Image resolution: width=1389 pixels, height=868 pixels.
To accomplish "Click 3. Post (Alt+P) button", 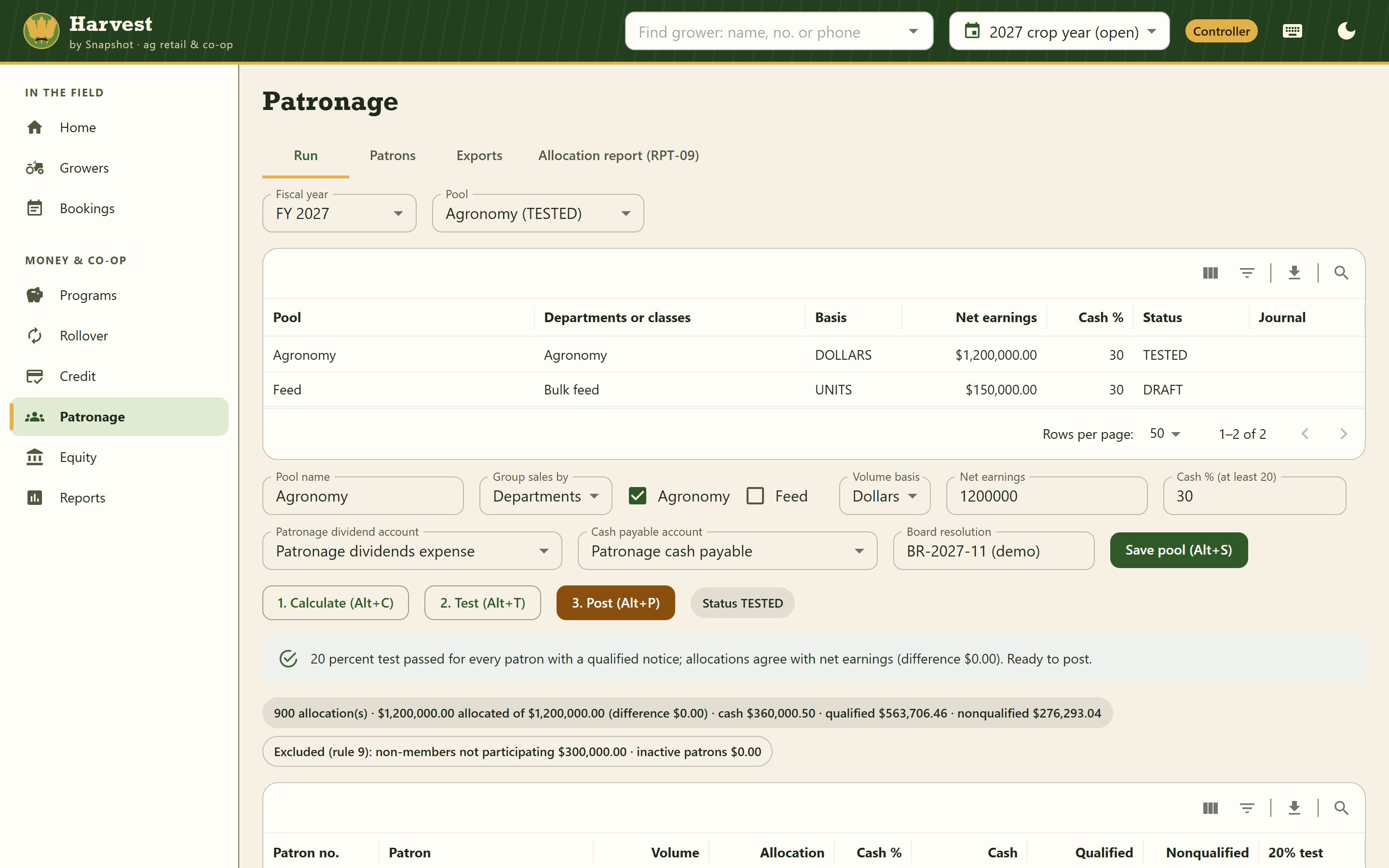I will tap(615, 603).
